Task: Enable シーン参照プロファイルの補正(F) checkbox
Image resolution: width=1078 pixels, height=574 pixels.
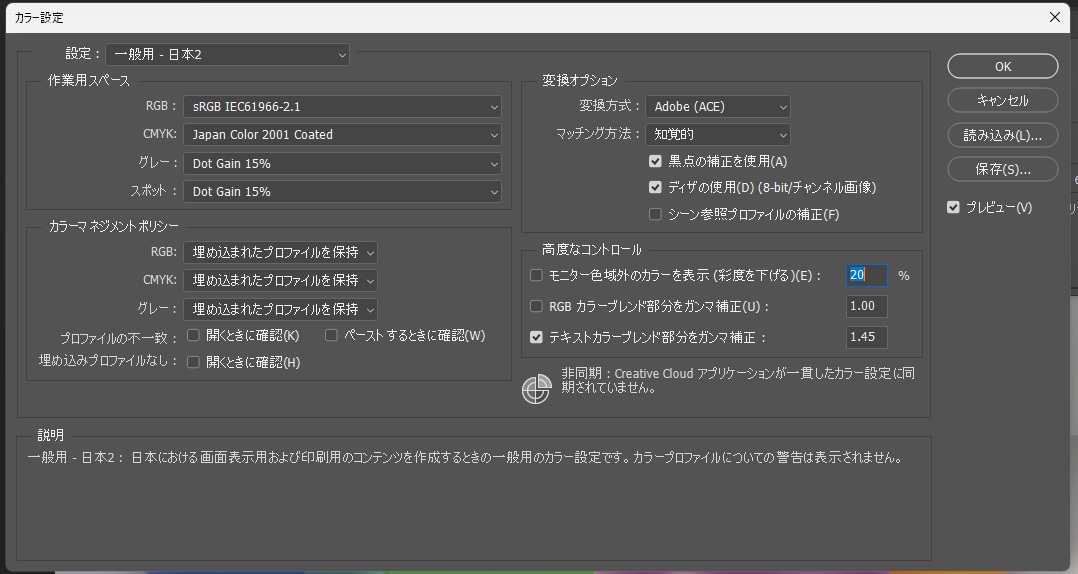Action: [x=655, y=214]
